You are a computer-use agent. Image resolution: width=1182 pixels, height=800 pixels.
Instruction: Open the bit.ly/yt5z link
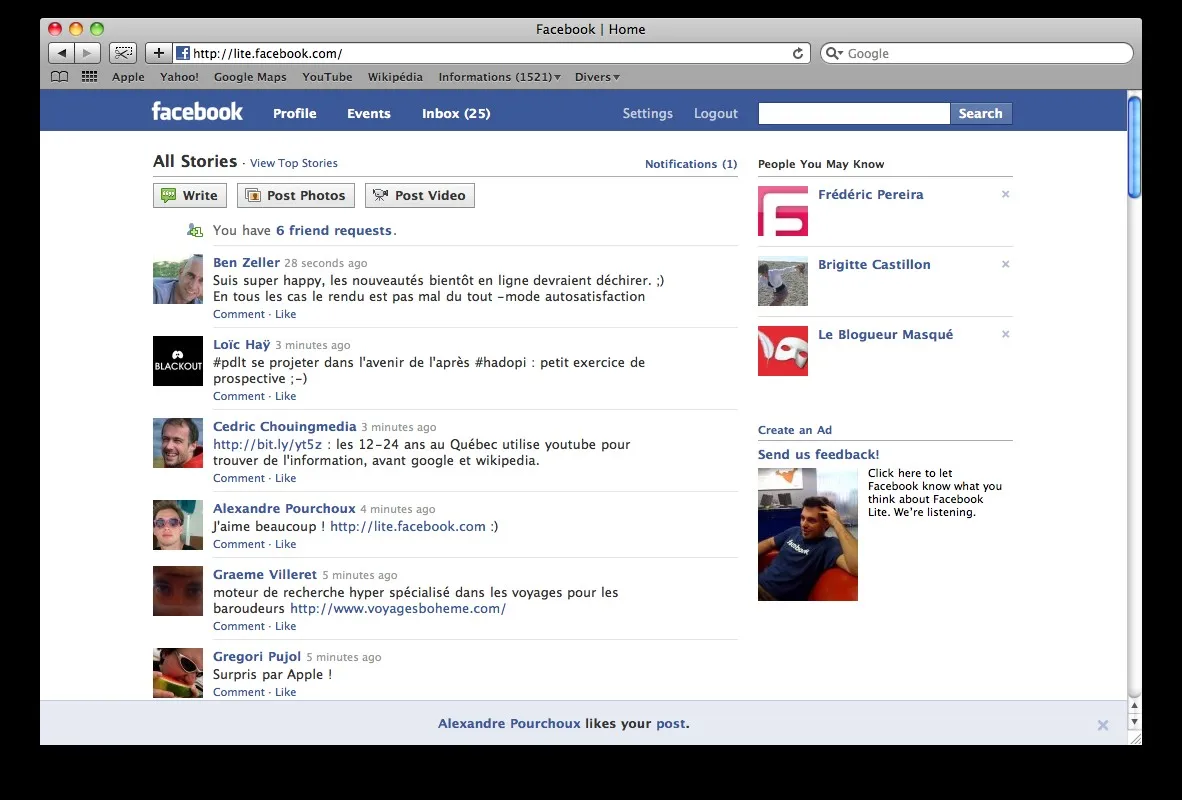268,444
